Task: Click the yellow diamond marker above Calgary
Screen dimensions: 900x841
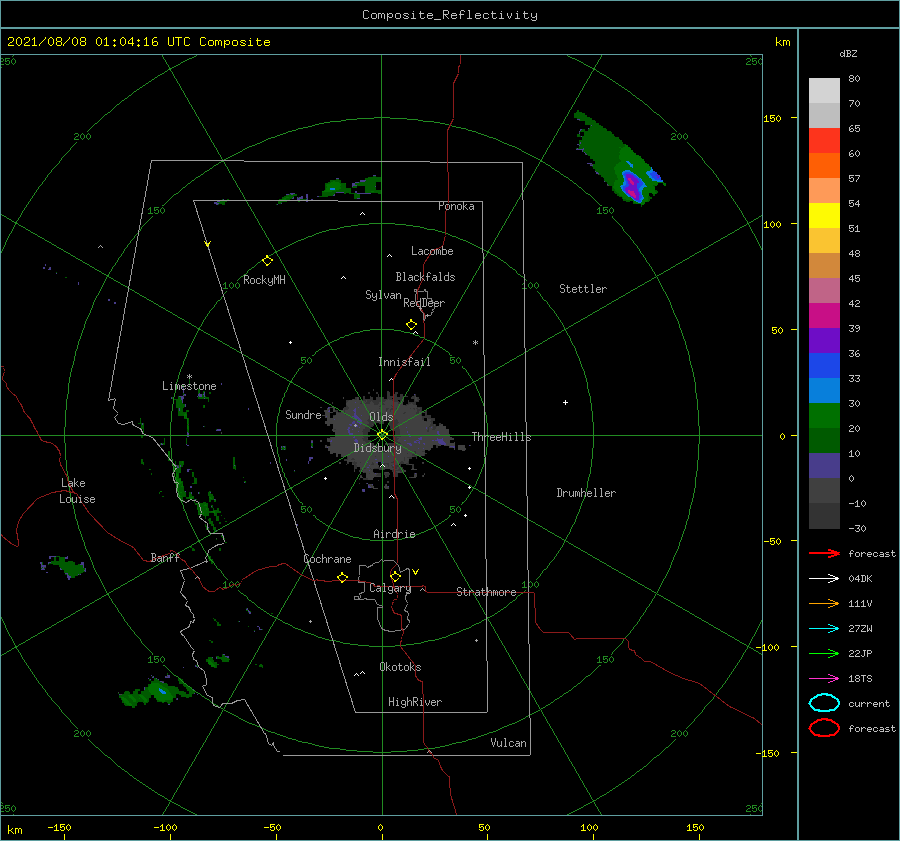Action: 395,576
